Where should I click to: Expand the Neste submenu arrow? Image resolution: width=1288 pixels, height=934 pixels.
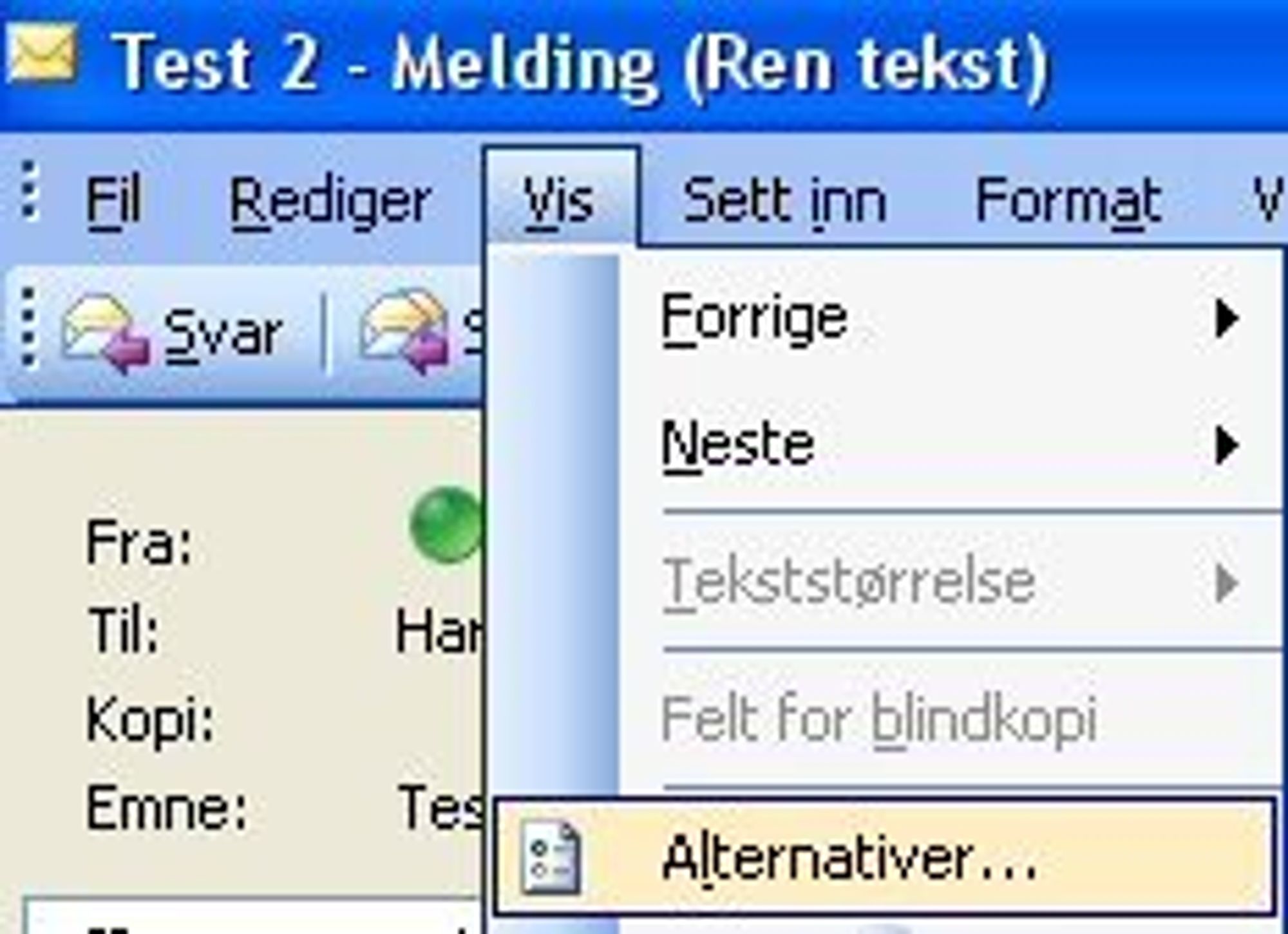[x=1226, y=445]
